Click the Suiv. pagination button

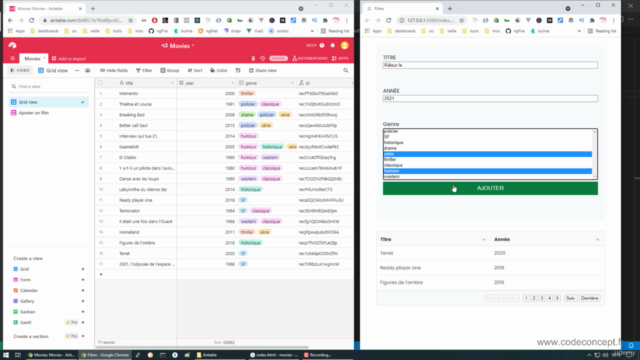pyautogui.click(x=570, y=298)
